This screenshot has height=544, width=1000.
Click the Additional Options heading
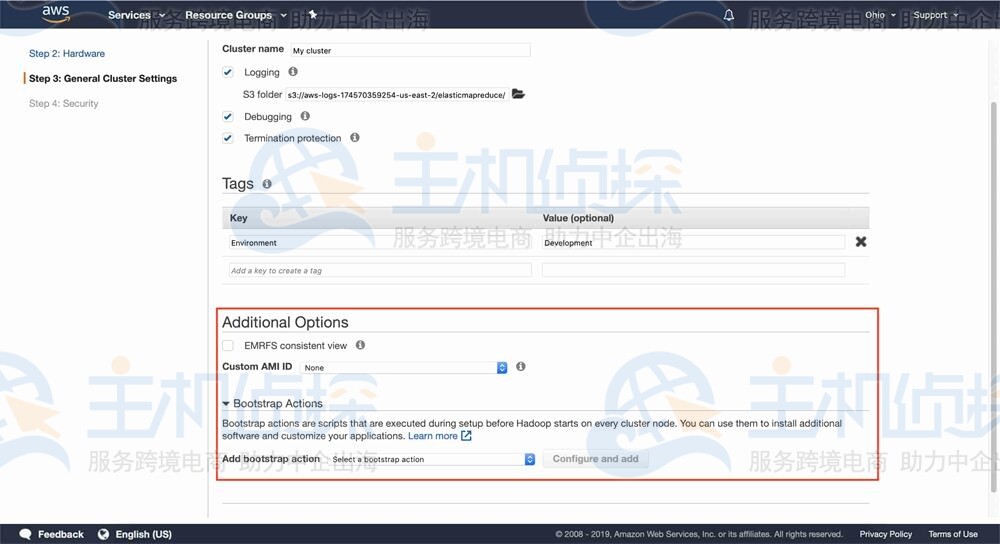(x=285, y=322)
